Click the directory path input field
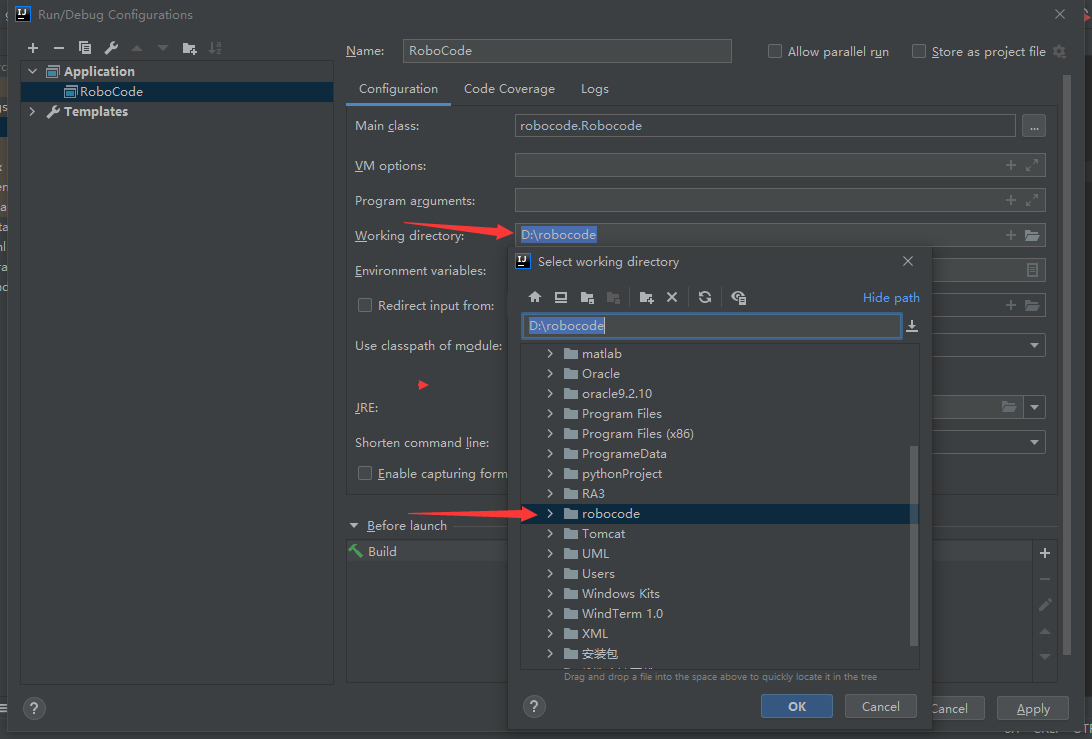 coord(712,326)
